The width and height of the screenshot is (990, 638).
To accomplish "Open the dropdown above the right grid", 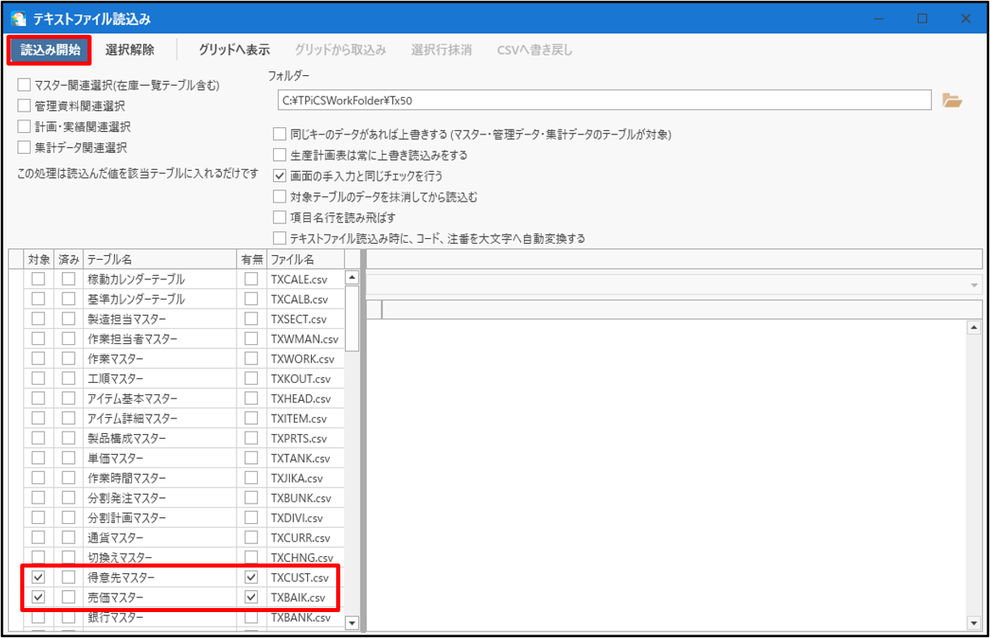I will (x=974, y=286).
